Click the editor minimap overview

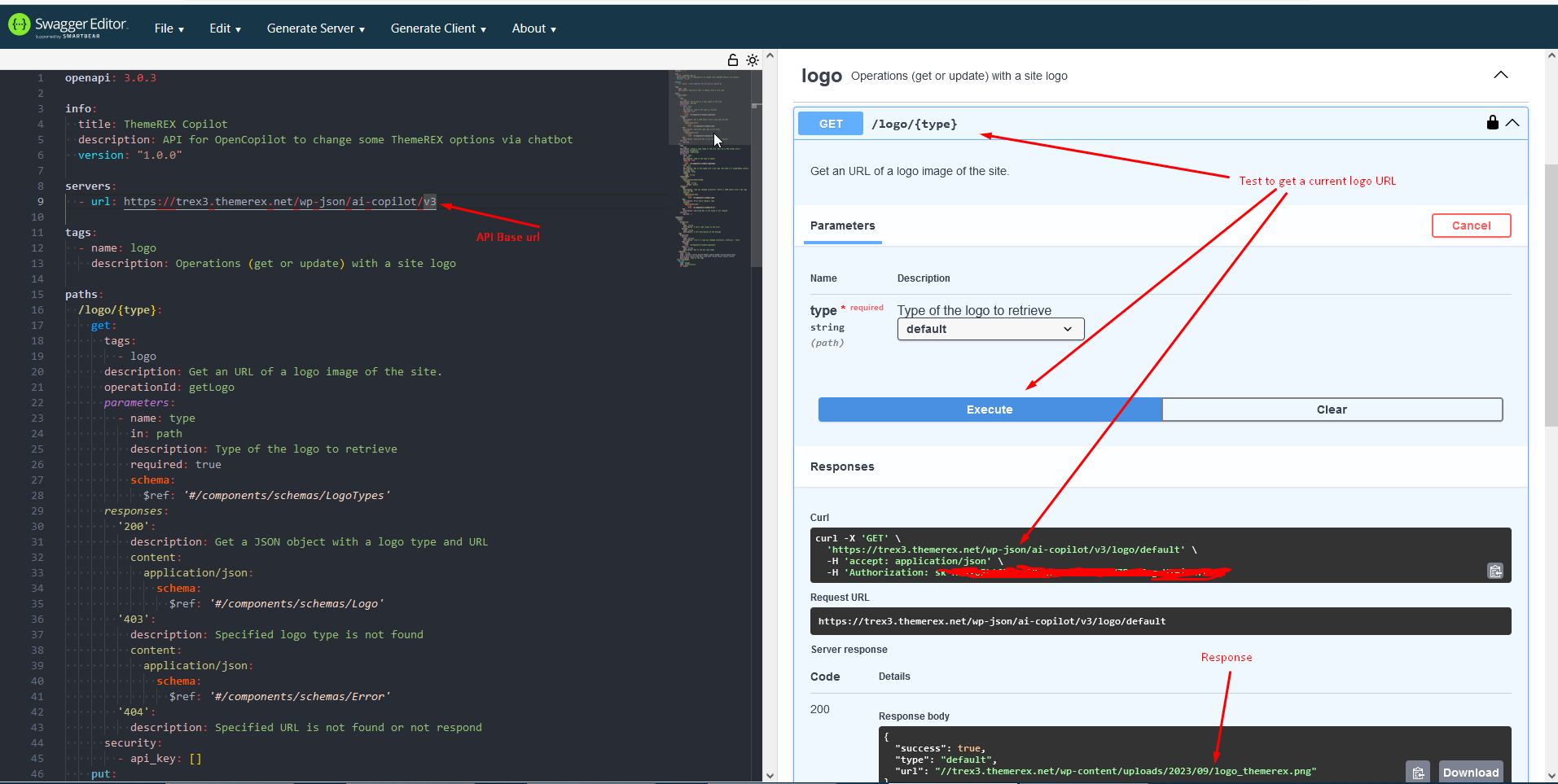click(x=709, y=169)
